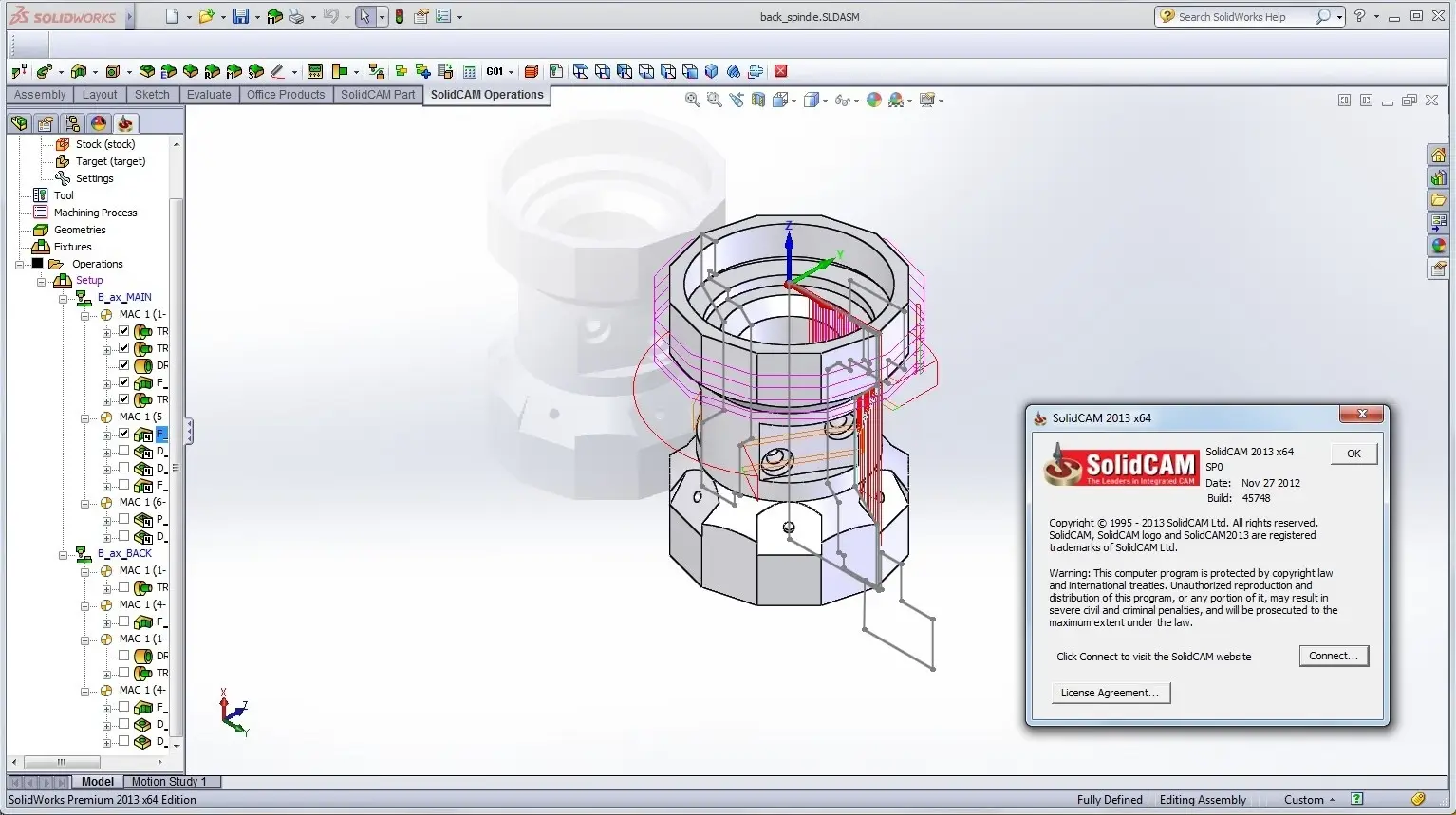The image size is (1456, 815).
Task: Check the first TR operation under B_ax_BACK
Action: (123, 587)
